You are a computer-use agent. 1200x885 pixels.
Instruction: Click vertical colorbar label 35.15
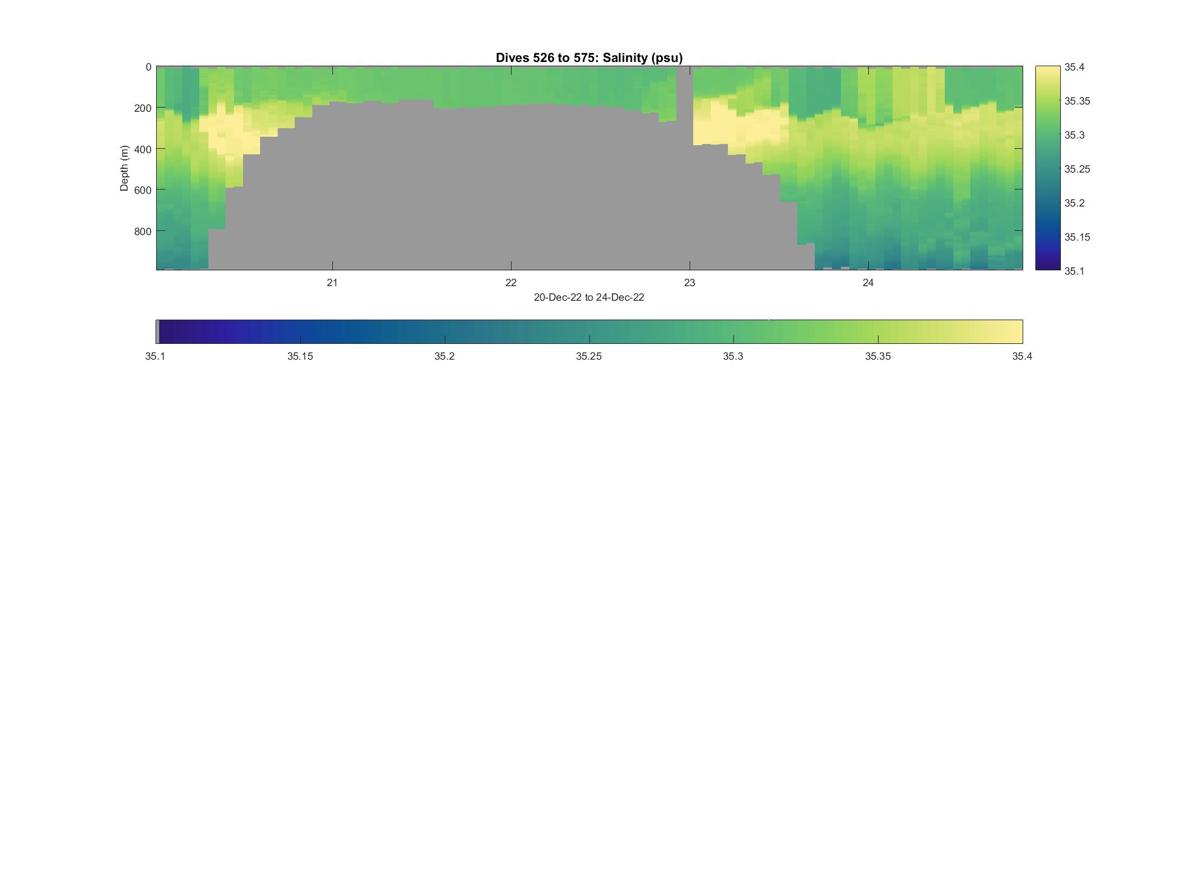coord(1078,238)
